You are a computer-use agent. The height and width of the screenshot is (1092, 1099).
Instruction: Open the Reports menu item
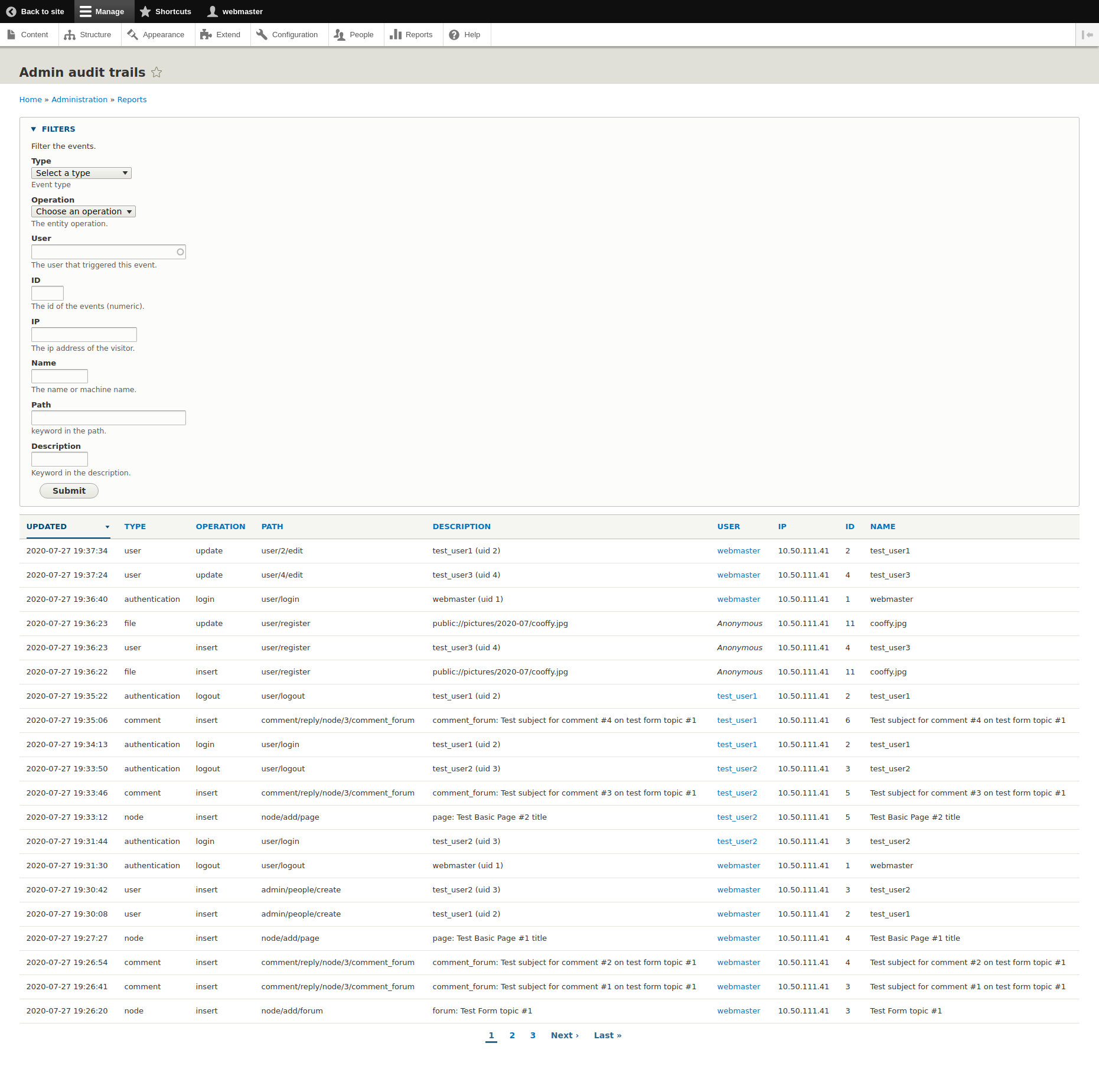tap(412, 35)
